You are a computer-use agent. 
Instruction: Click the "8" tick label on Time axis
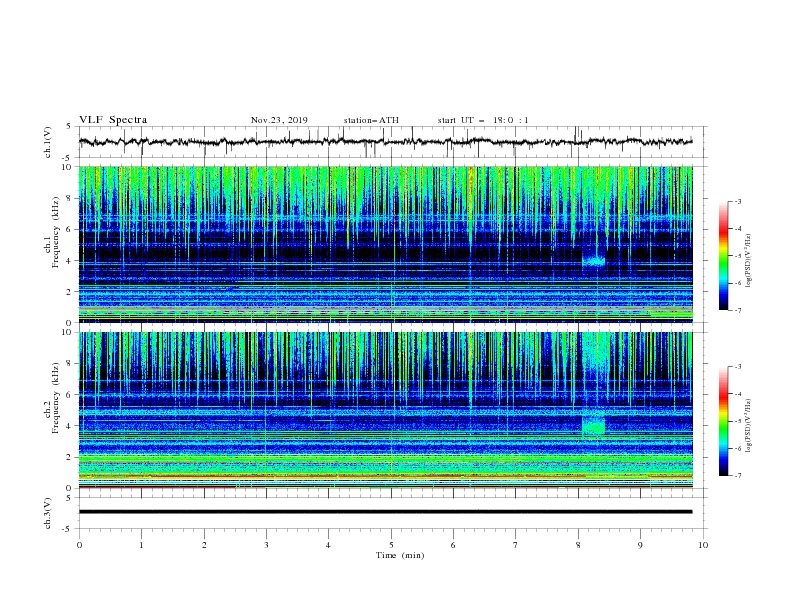pos(578,545)
